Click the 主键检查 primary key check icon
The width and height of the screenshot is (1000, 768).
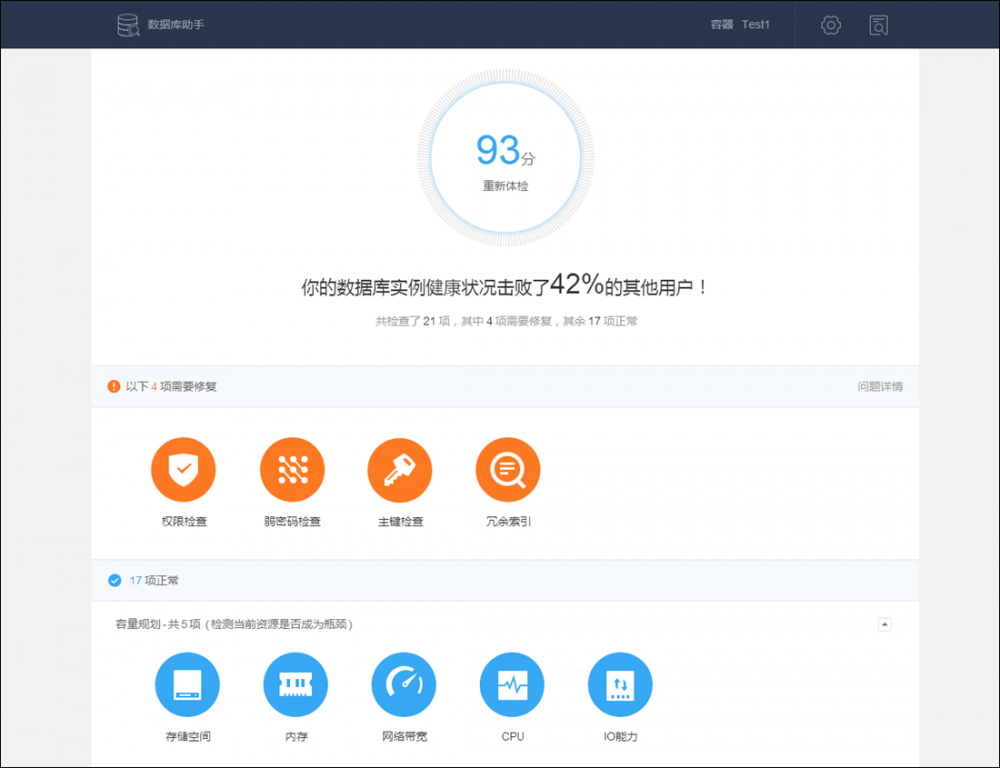pyautogui.click(x=400, y=469)
